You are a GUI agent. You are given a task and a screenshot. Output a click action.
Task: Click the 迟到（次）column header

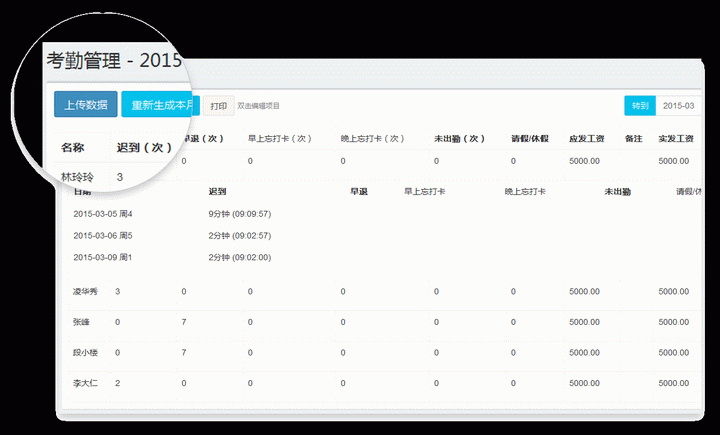tap(144, 147)
